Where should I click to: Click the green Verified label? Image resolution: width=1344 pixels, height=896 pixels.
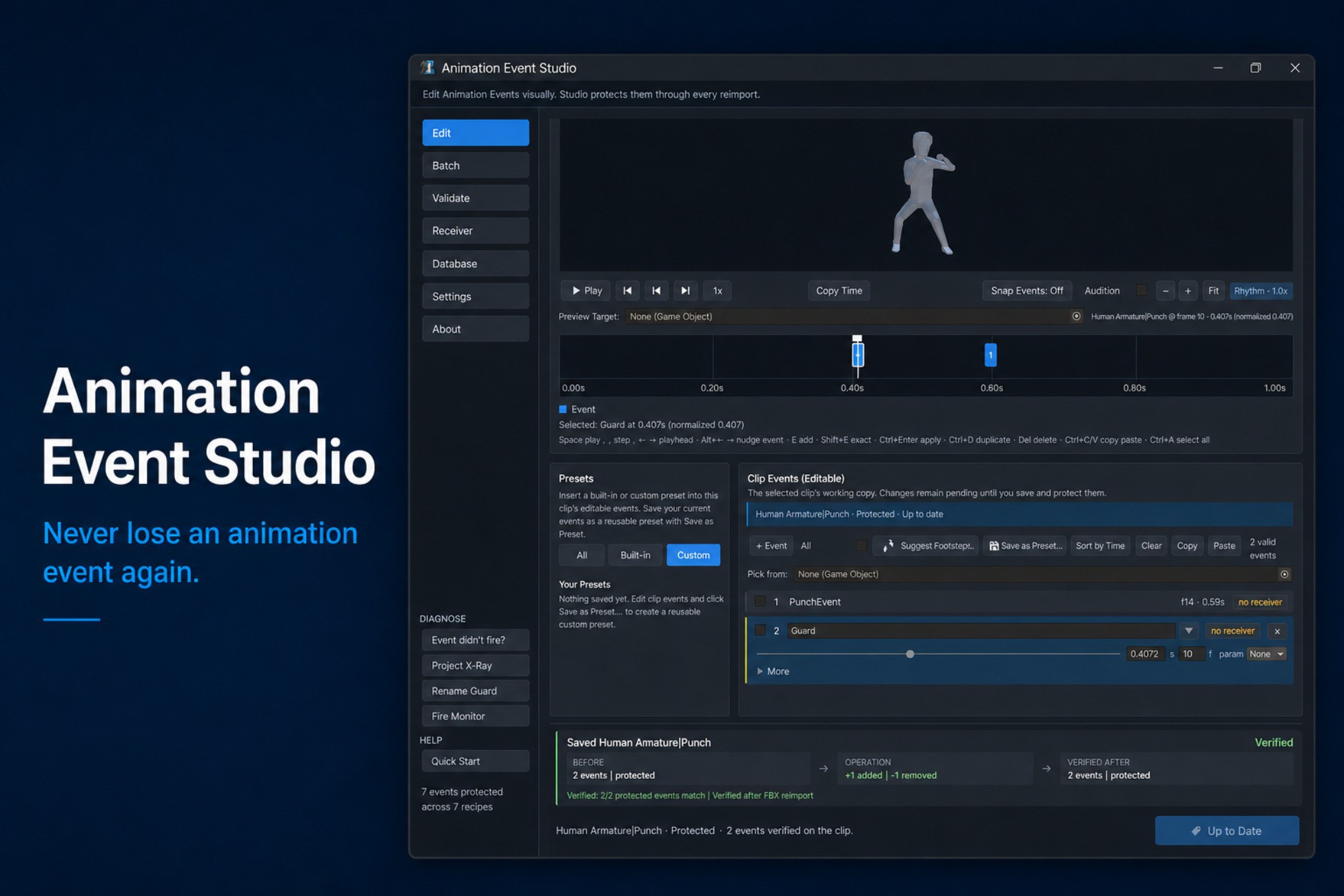[1274, 742]
